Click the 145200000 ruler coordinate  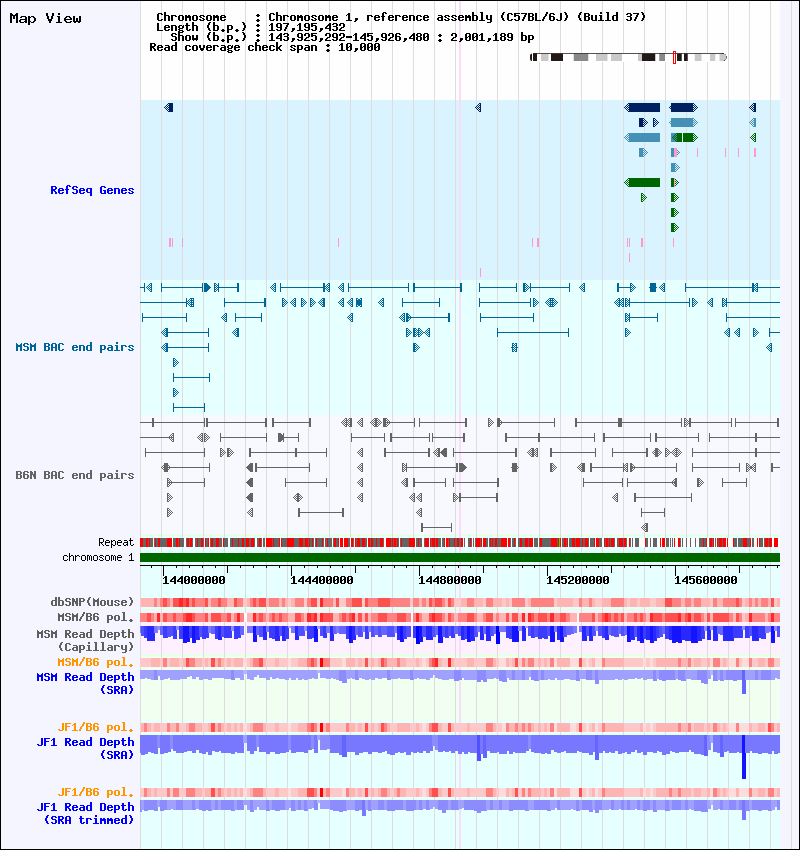[578, 580]
